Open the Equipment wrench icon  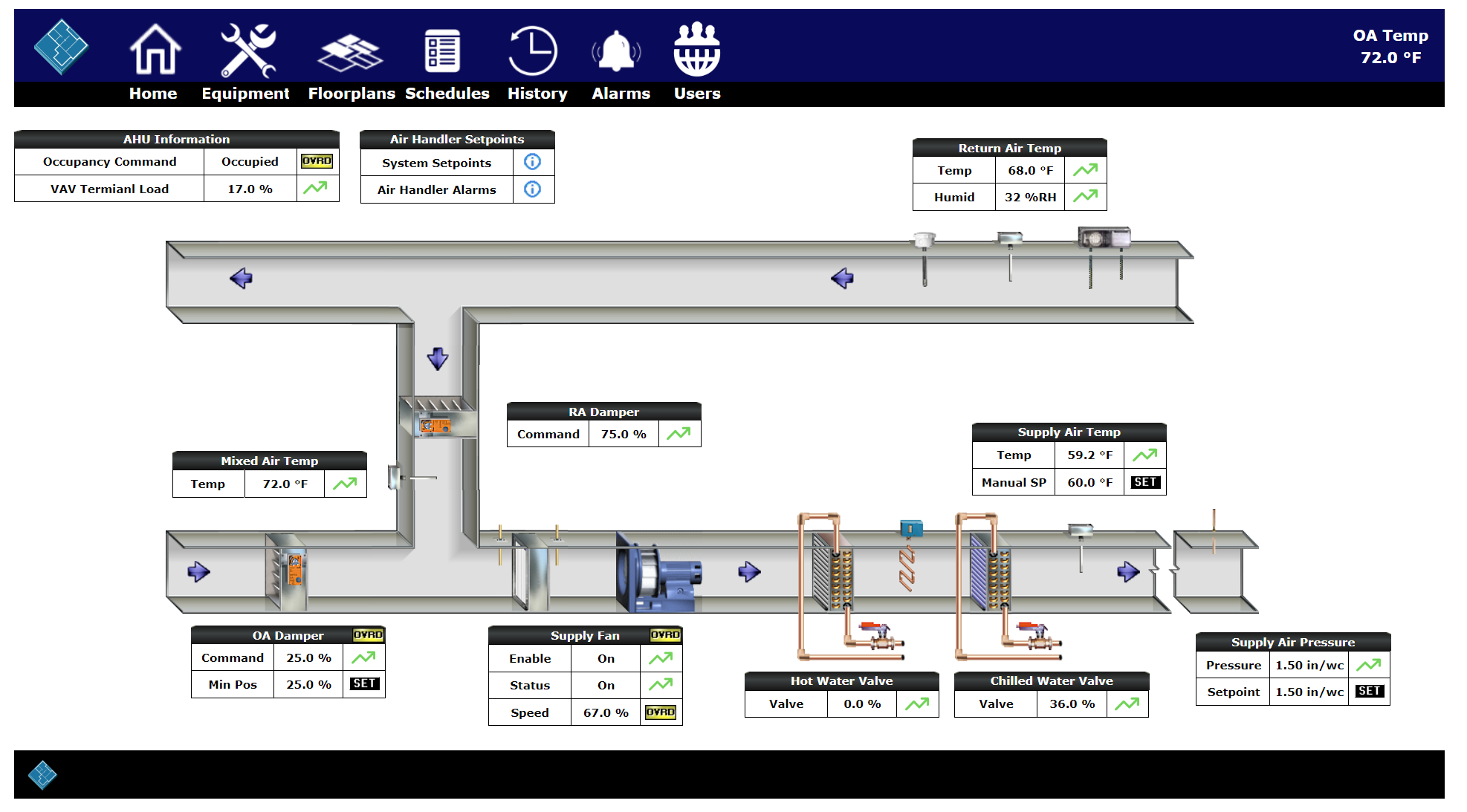[x=247, y=51]
